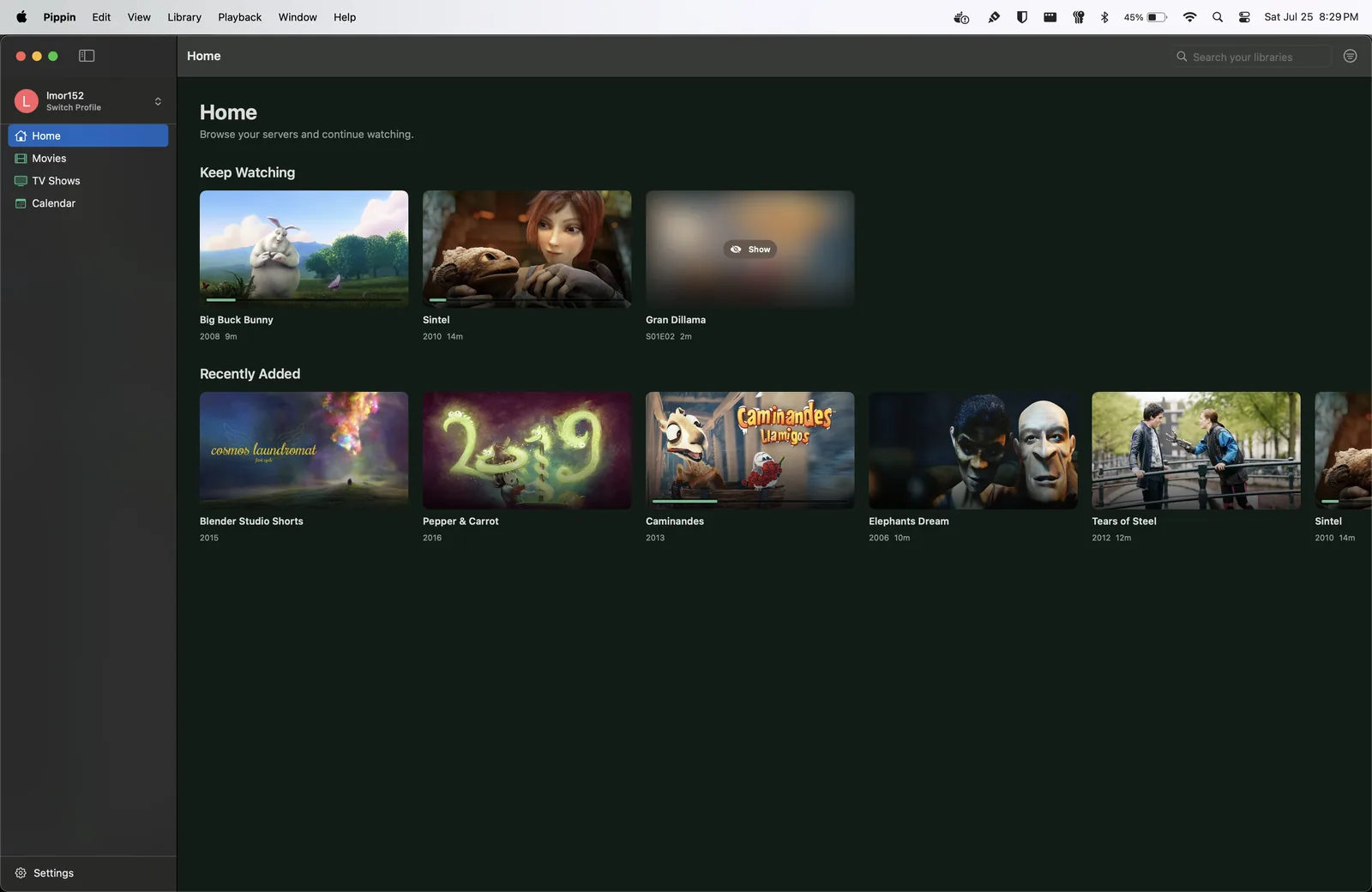1372x892 pixels.
Task: Open the Apple menu
Action: [x=21, y=16]
